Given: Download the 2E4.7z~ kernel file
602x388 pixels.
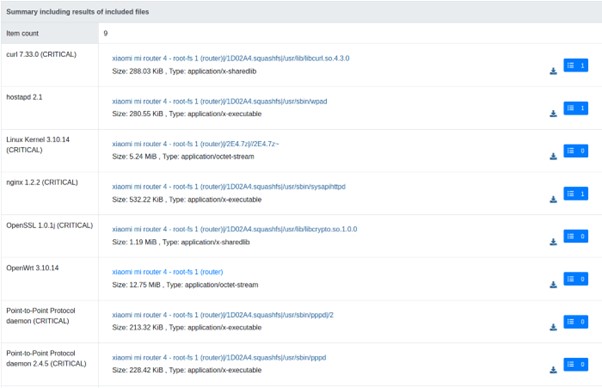Looking at the screenshot, I should (x=553, y=156).
